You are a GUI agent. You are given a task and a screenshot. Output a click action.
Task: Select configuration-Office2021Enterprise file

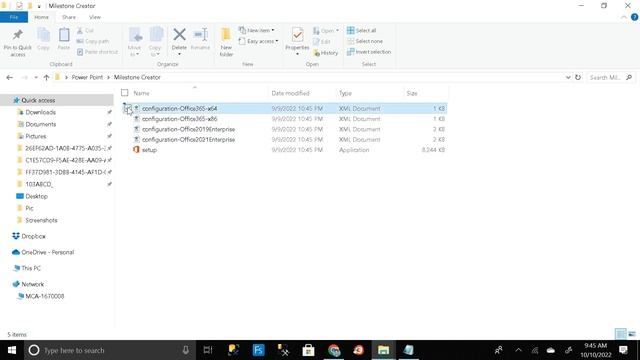coord(189,140)
